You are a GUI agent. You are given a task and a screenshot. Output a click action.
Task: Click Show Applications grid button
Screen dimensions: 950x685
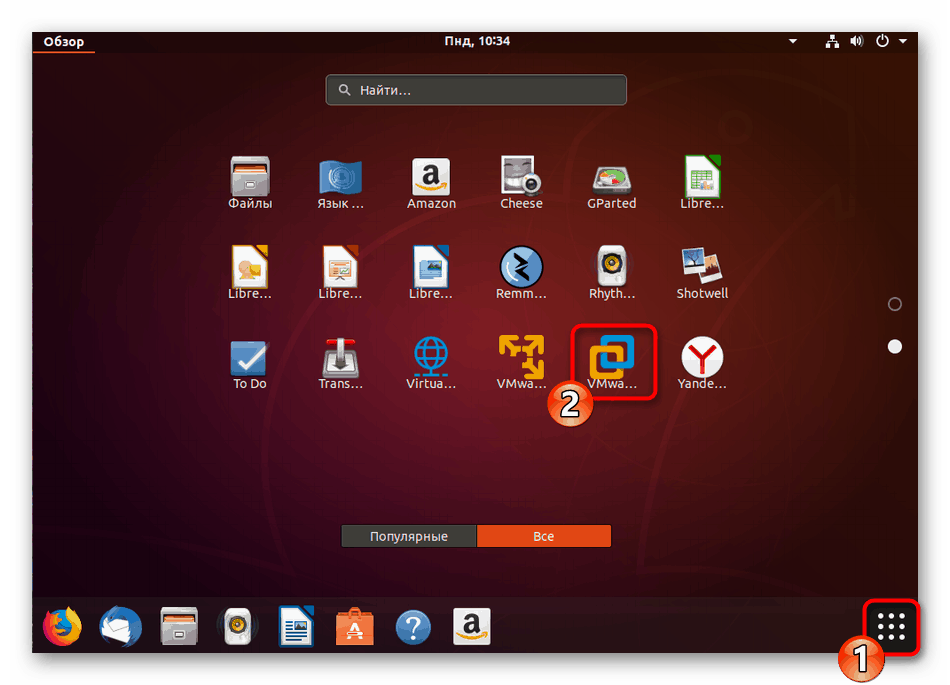(x=891, y=626)
